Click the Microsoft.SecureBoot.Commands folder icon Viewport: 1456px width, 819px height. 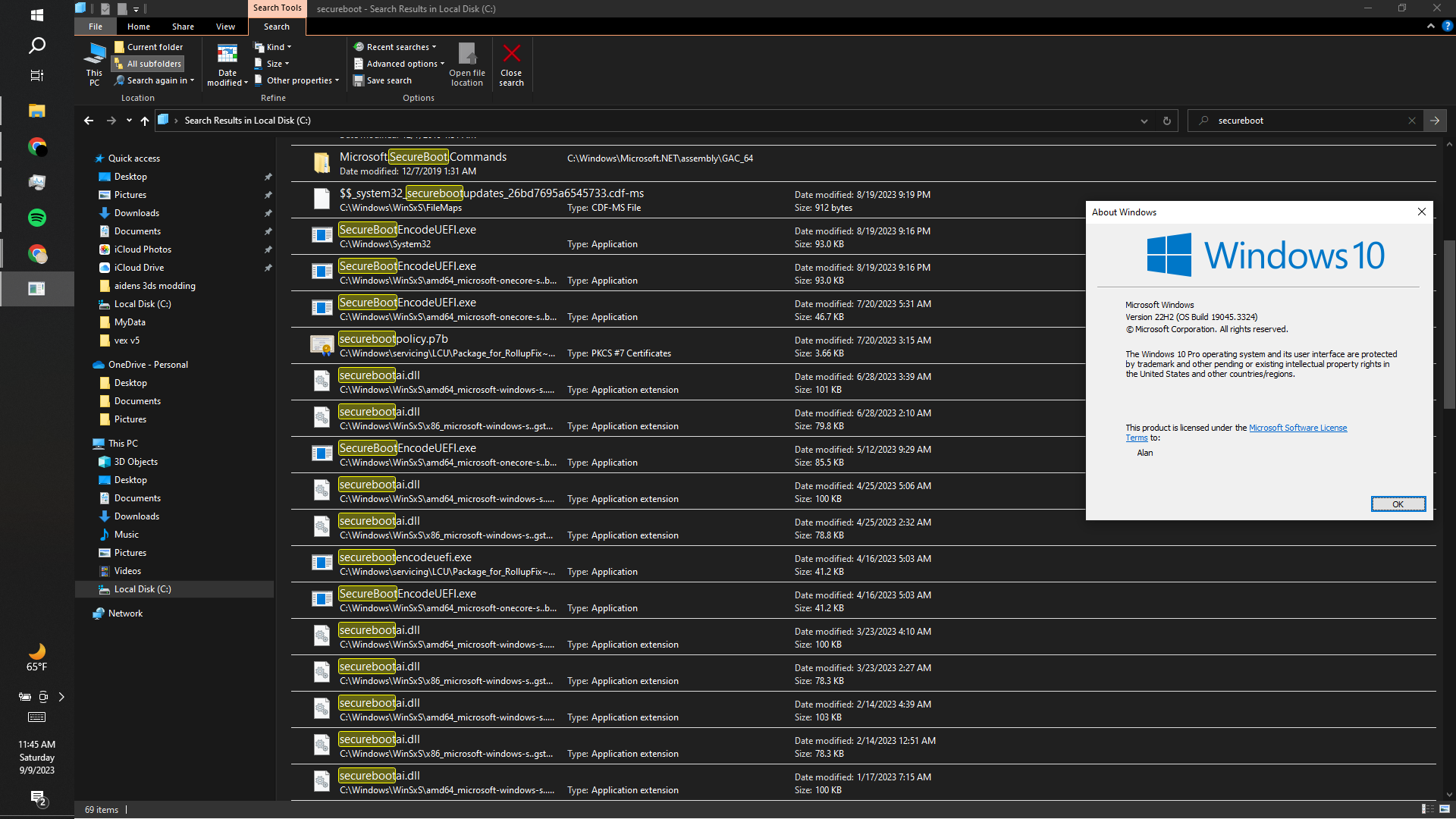pyautogui.click(x=322, y=163)
